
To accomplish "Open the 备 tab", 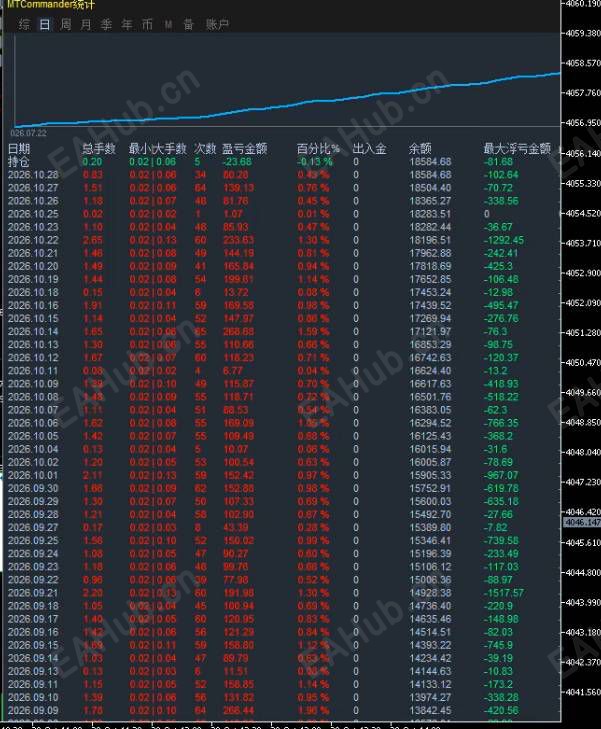I will [x=188, y=24].
